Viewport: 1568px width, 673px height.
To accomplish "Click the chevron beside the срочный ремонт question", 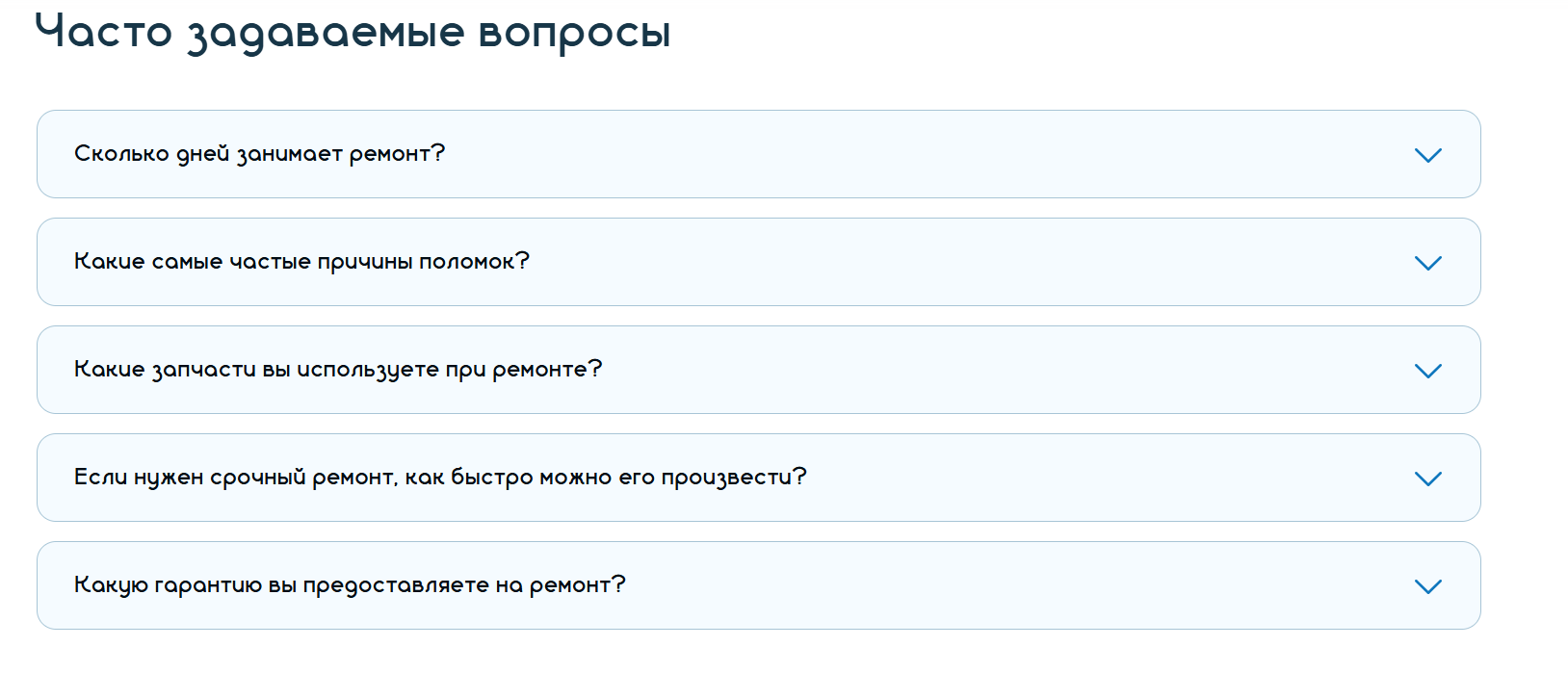I will pyautogui.click(x=1427, y=479).
